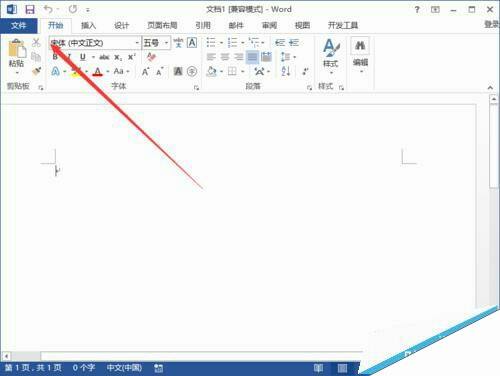Apply Text Effects glowing A
500x376 pixels.
coord(55,71)
